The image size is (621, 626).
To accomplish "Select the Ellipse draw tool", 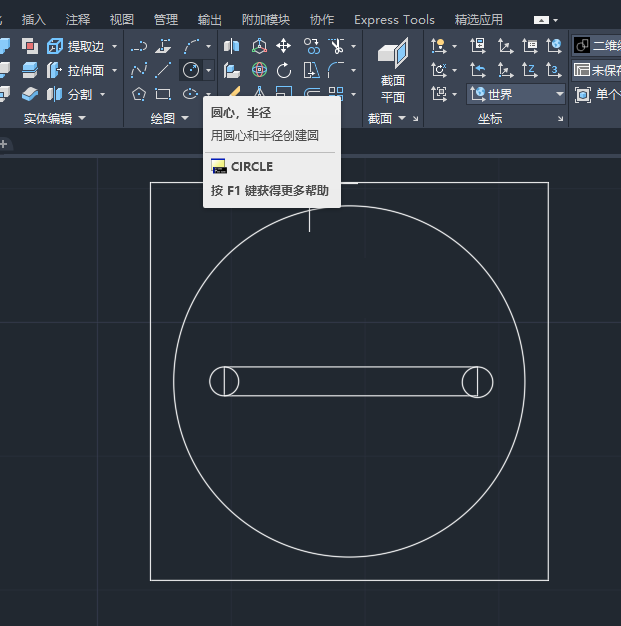I will pyautogui.click(x=190, y=95).
